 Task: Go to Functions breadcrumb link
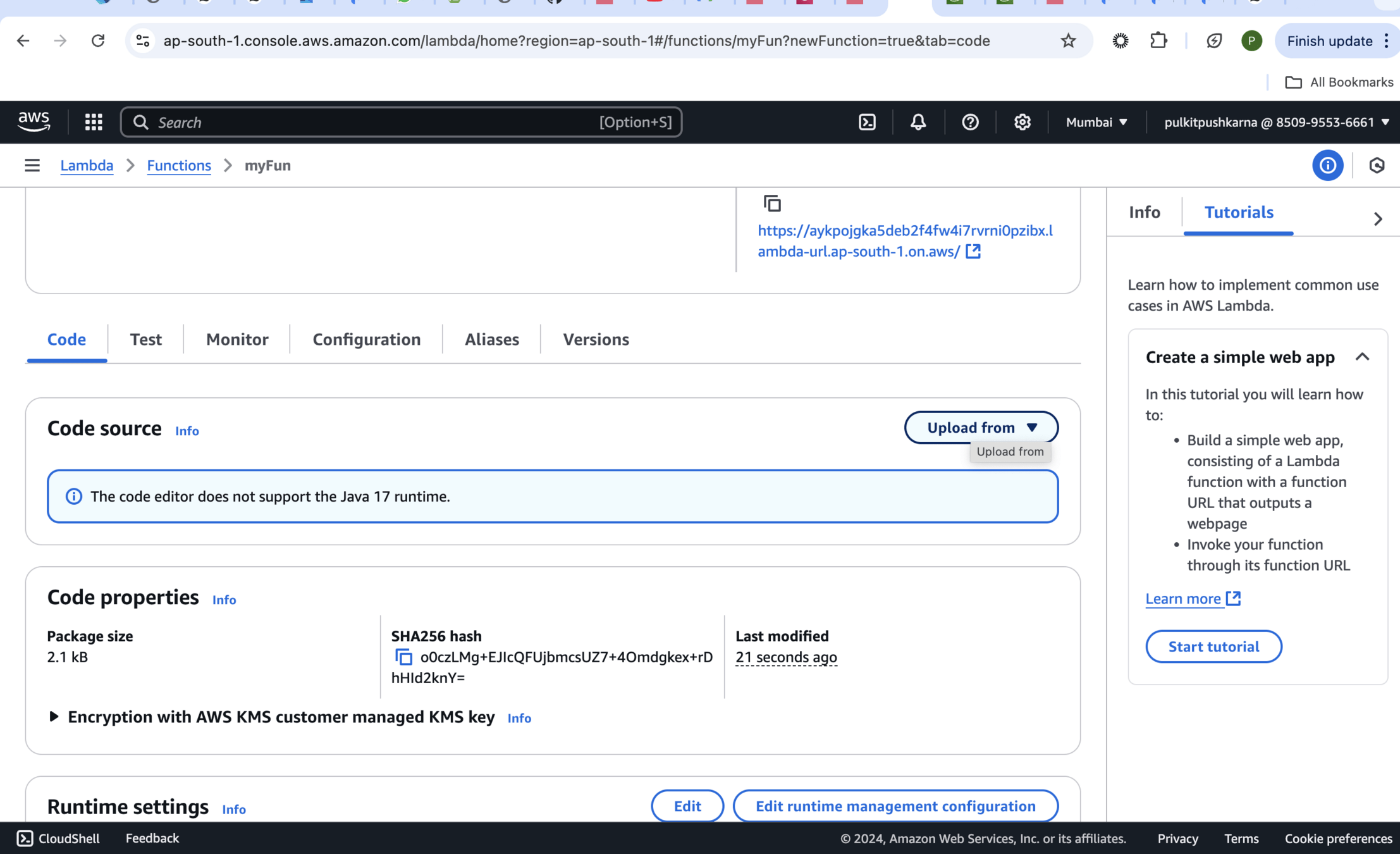coord(179,166)
